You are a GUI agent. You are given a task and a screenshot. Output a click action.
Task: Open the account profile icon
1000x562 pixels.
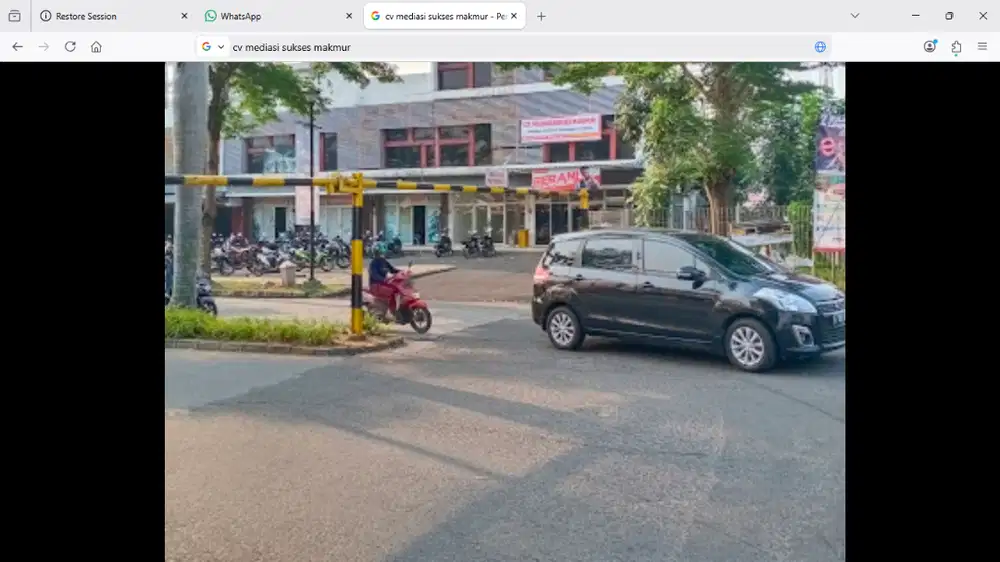[x=930, y=47]
